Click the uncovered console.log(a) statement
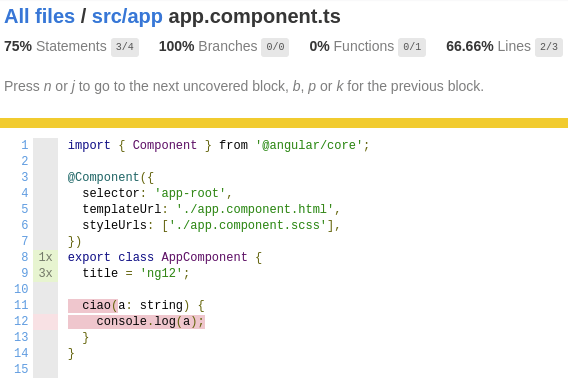 137,322
